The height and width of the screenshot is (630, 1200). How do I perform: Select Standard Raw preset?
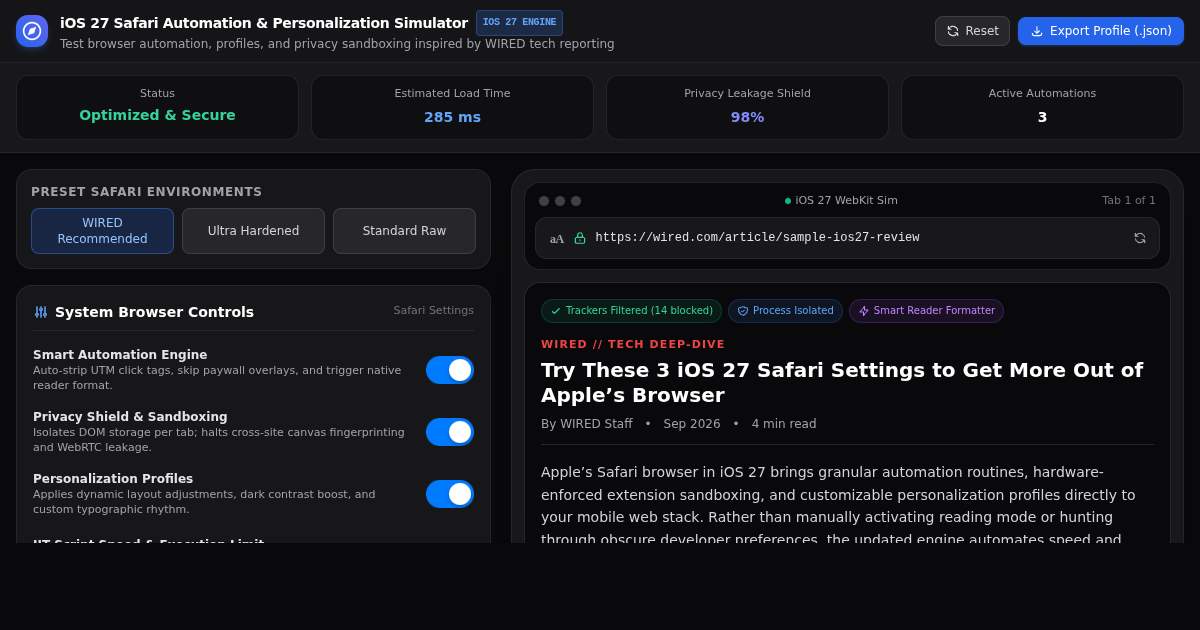point(404,231)
